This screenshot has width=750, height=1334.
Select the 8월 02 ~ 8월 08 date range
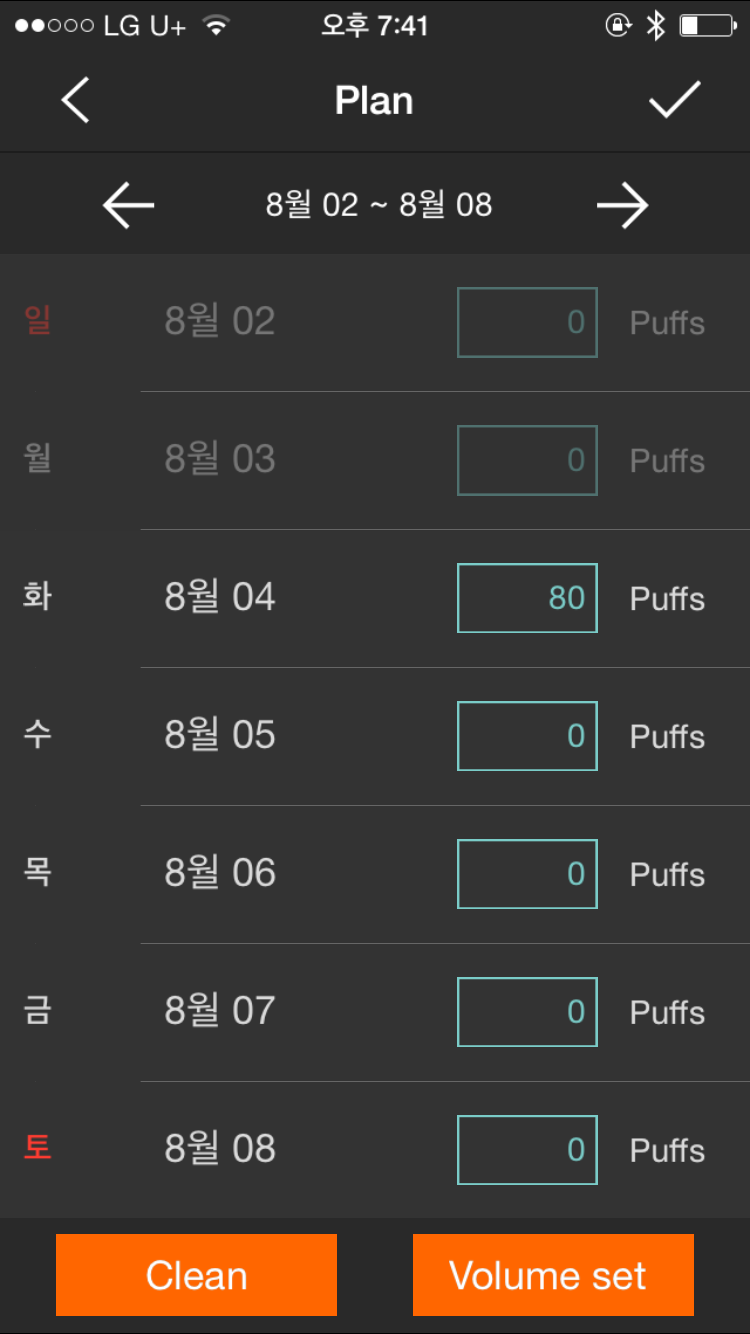point(379,206)
